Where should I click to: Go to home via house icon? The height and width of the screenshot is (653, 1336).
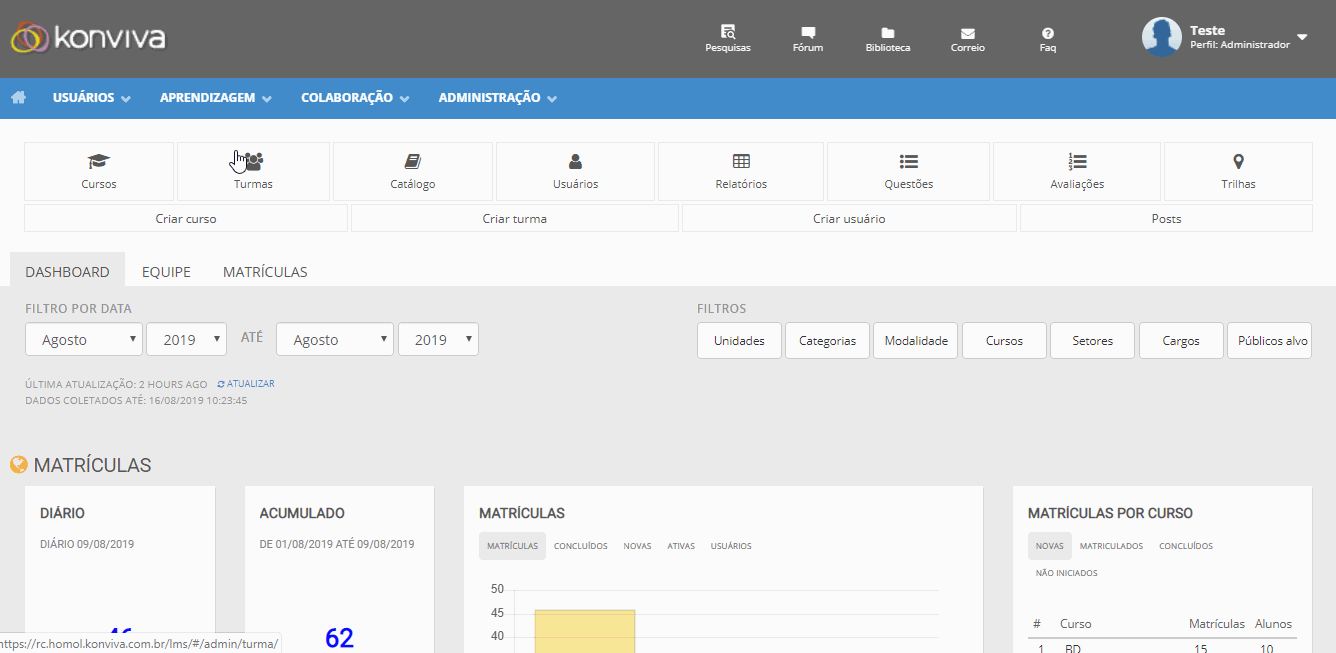(x=18, y=98)
